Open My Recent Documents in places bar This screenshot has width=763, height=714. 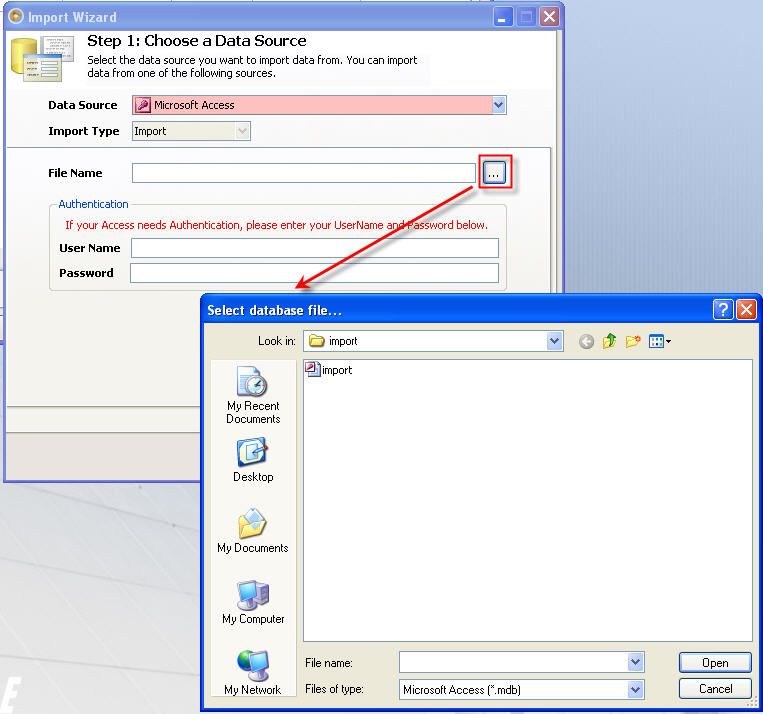pyautogui.click(x=253, y=395)
